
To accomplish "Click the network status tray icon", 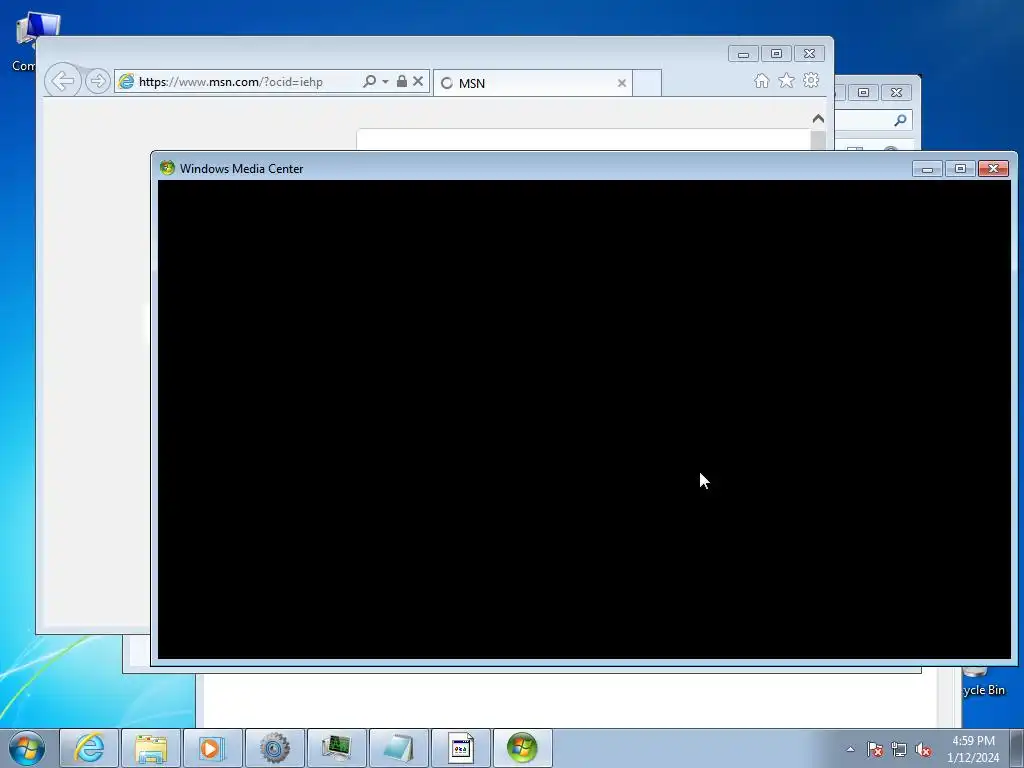I will tap(899, 749).
